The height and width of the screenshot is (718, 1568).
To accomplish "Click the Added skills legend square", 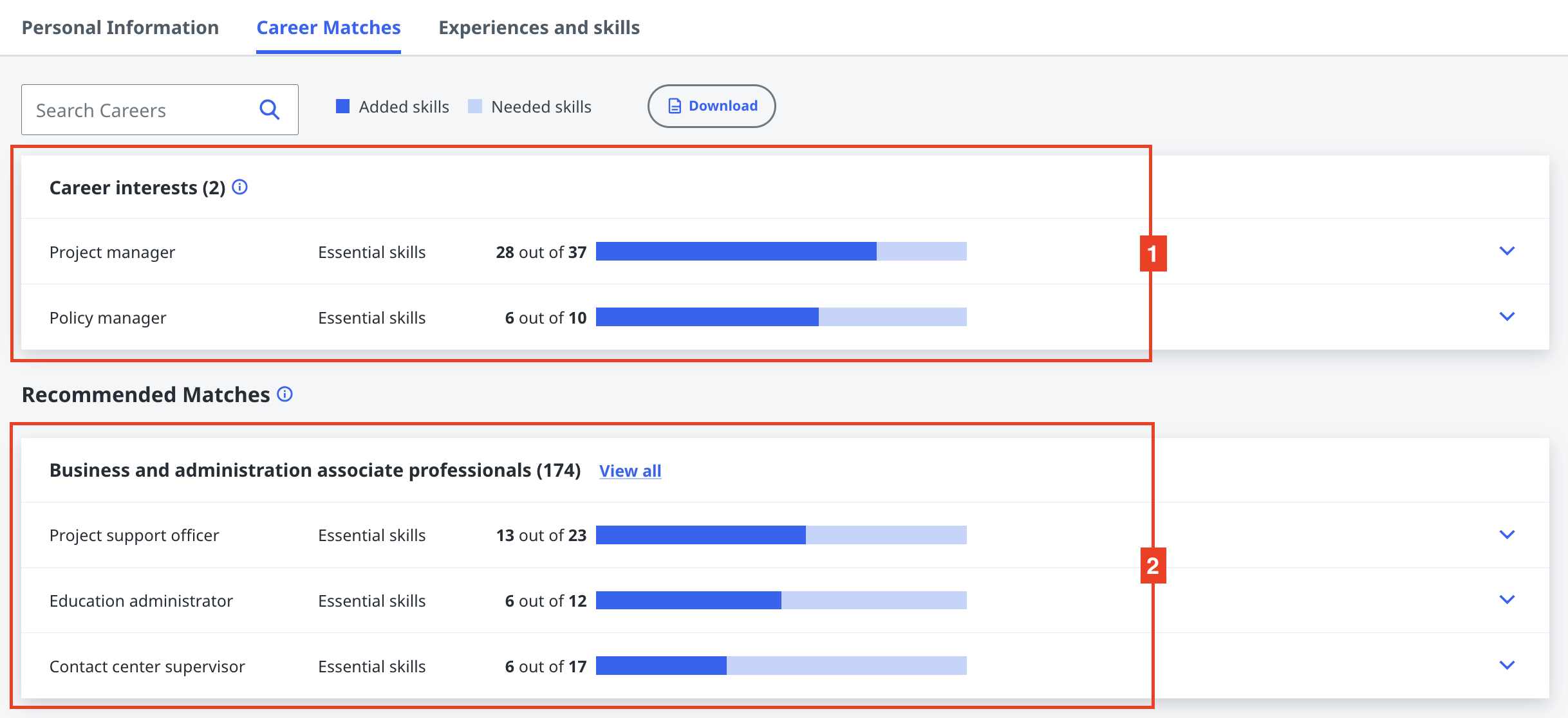I will (x=342, y=107).
